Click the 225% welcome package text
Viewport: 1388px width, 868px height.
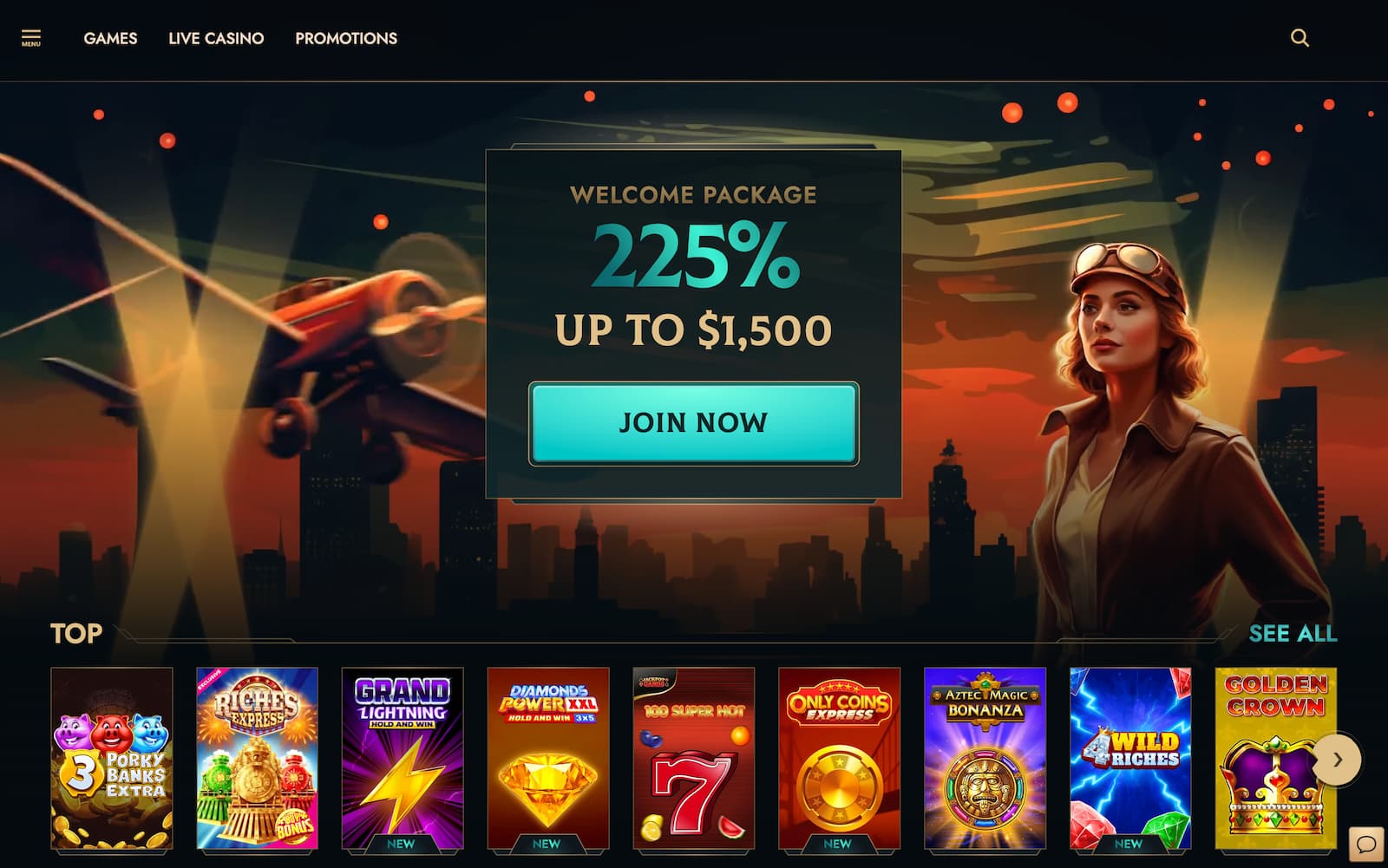[695, 256]
